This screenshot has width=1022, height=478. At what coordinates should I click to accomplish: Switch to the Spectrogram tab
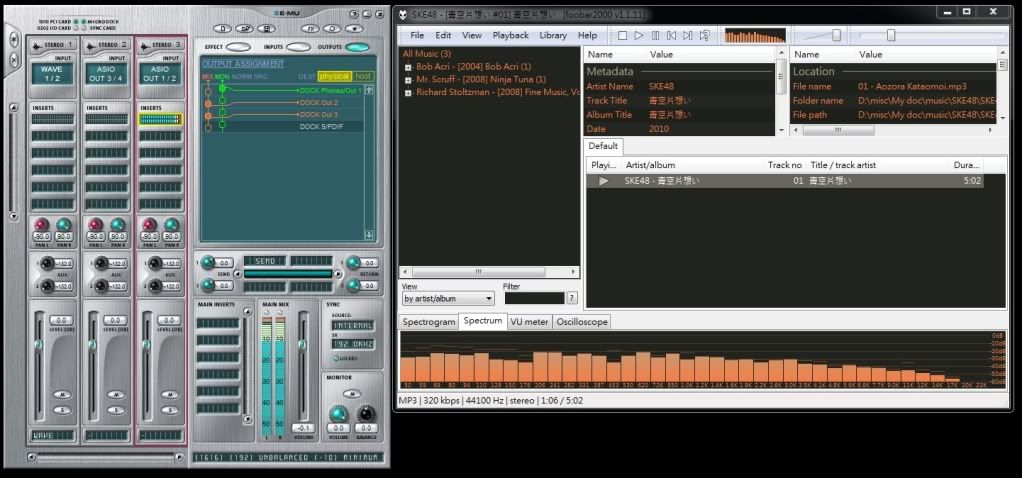pos(428,322)
